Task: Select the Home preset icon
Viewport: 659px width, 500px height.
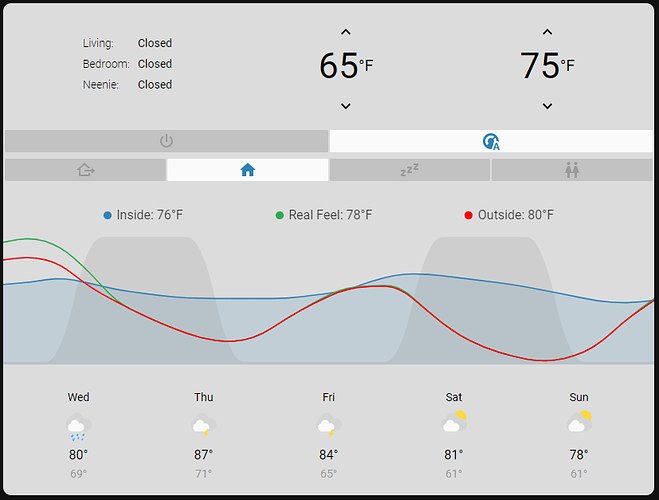Action: point(248,170)
